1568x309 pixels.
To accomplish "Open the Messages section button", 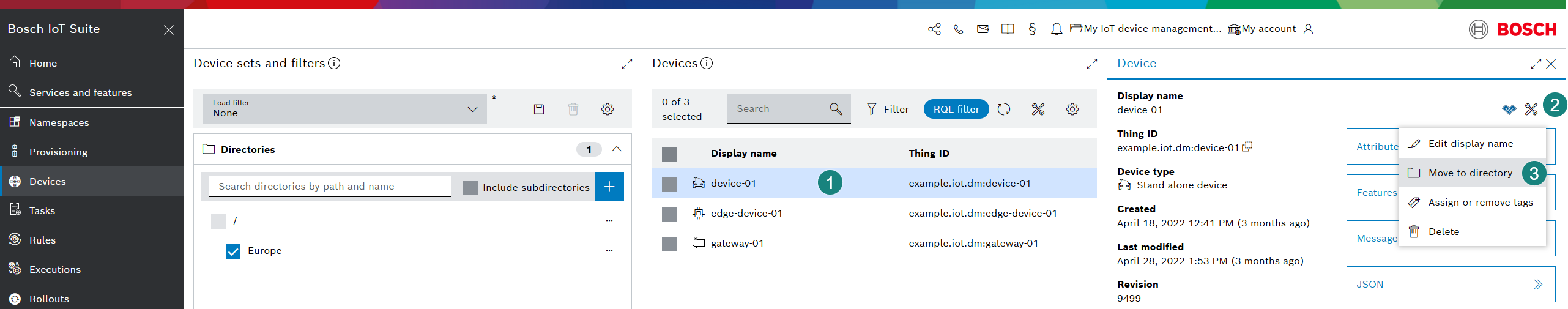I will [x=1373, y=238].
